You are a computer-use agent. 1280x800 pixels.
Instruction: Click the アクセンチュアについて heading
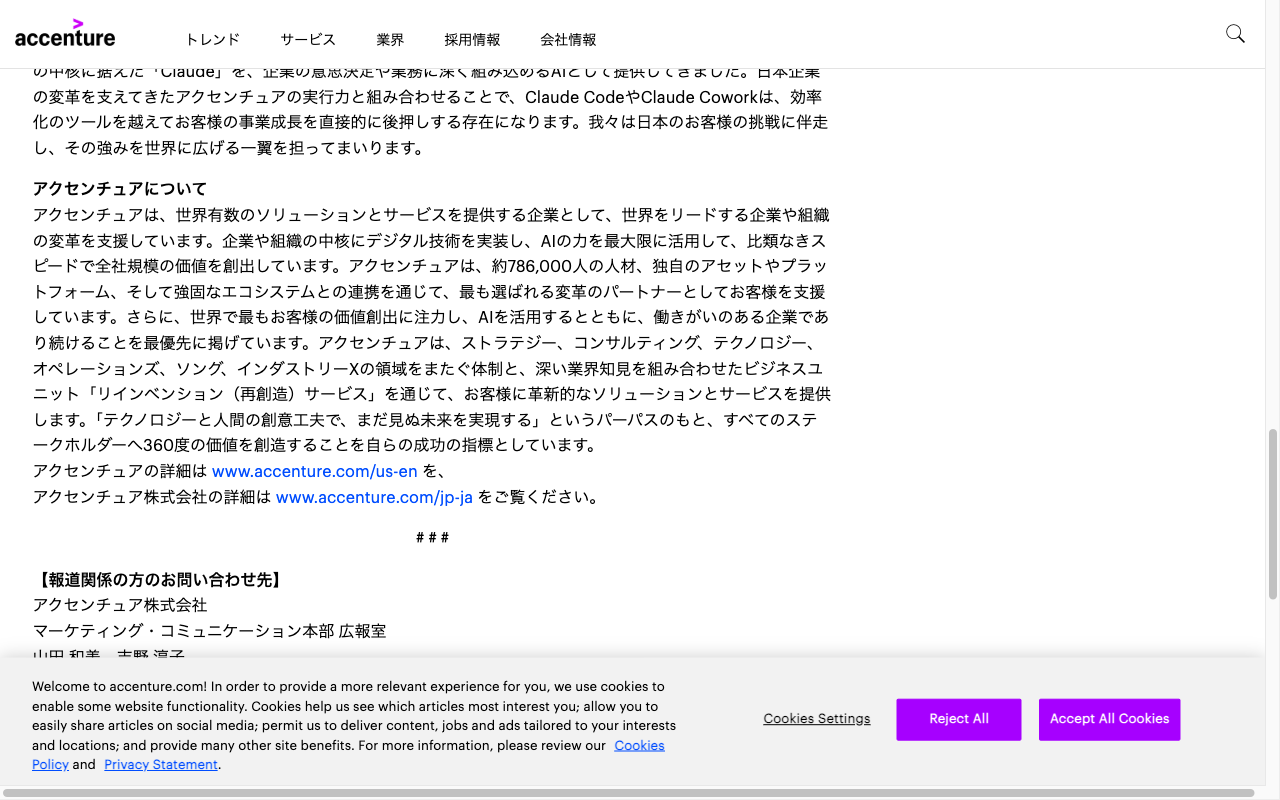point(120,189)
